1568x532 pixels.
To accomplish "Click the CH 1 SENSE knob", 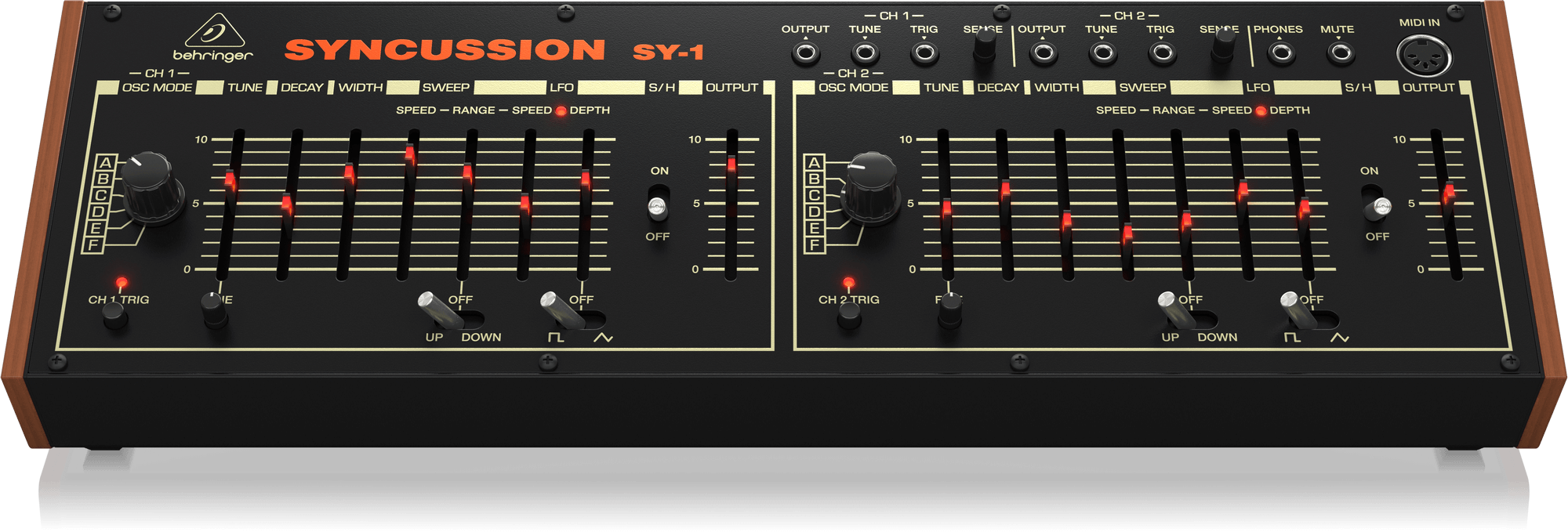I will (x=984, y=49).
